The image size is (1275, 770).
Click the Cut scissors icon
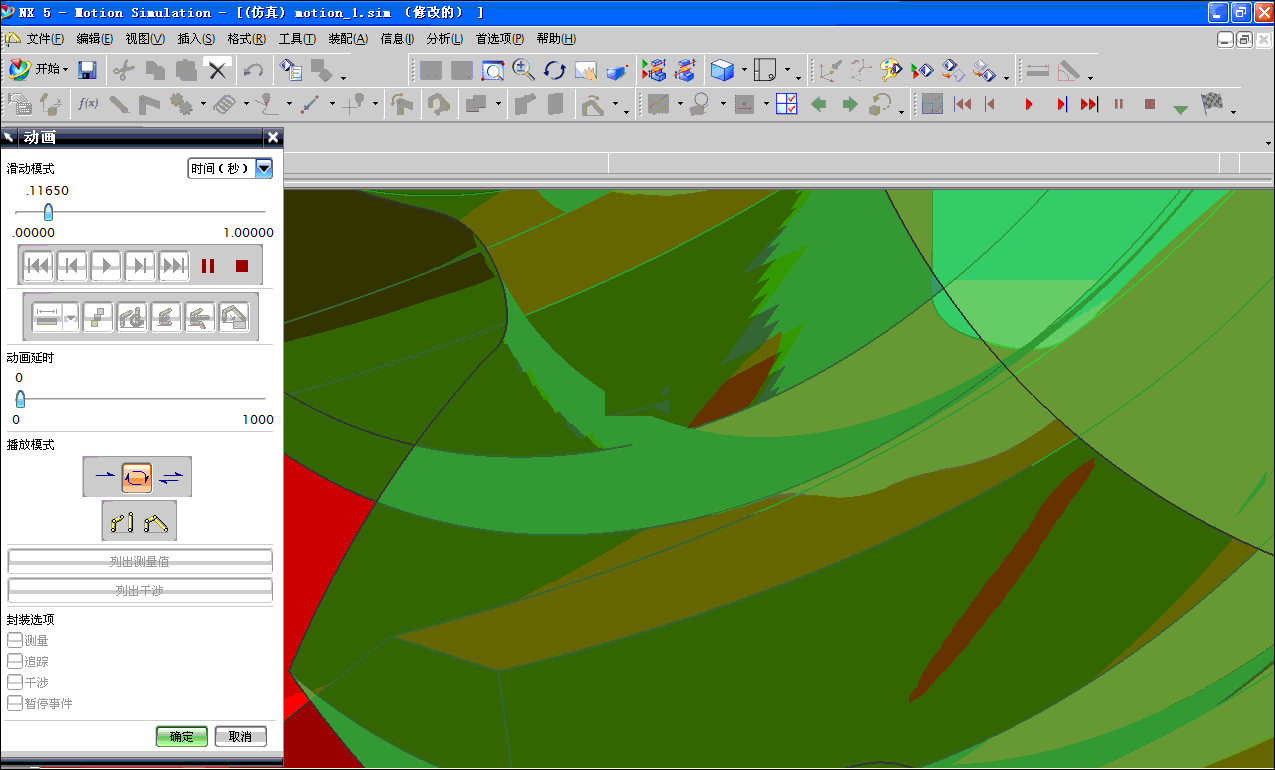(123, 70)
